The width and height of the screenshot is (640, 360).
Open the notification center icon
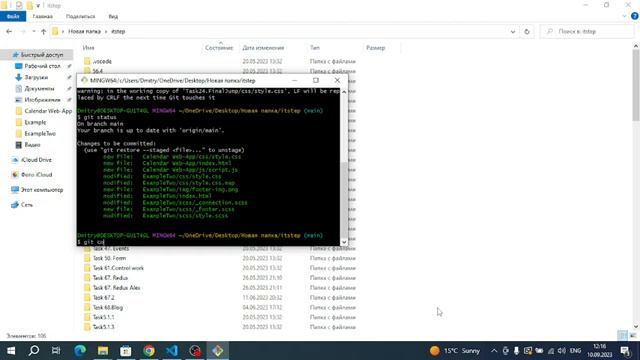point(625,351)
